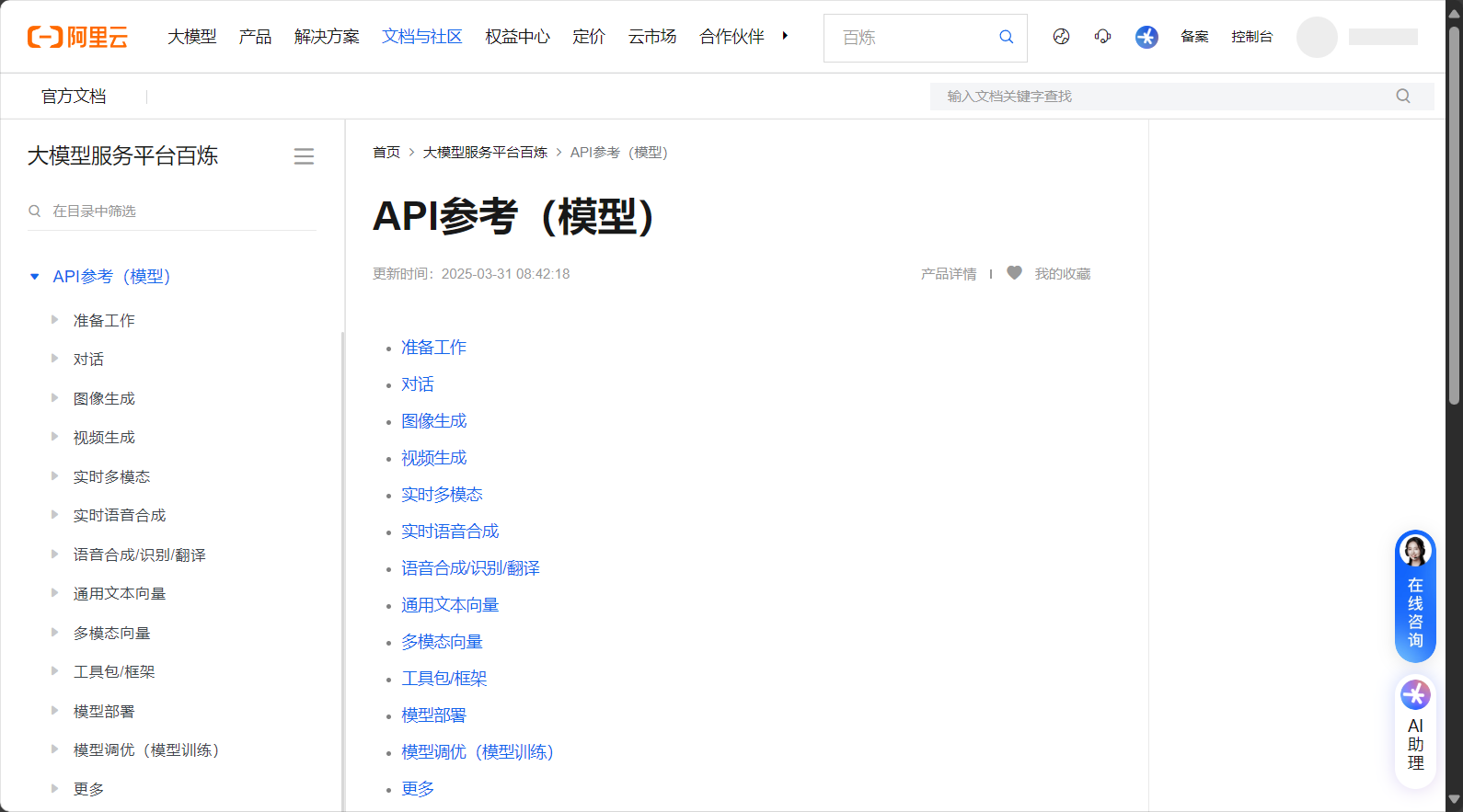Open the 通用文本向量 content link
The height and width of the screenshot is (812, 1463).
(450, 605)
